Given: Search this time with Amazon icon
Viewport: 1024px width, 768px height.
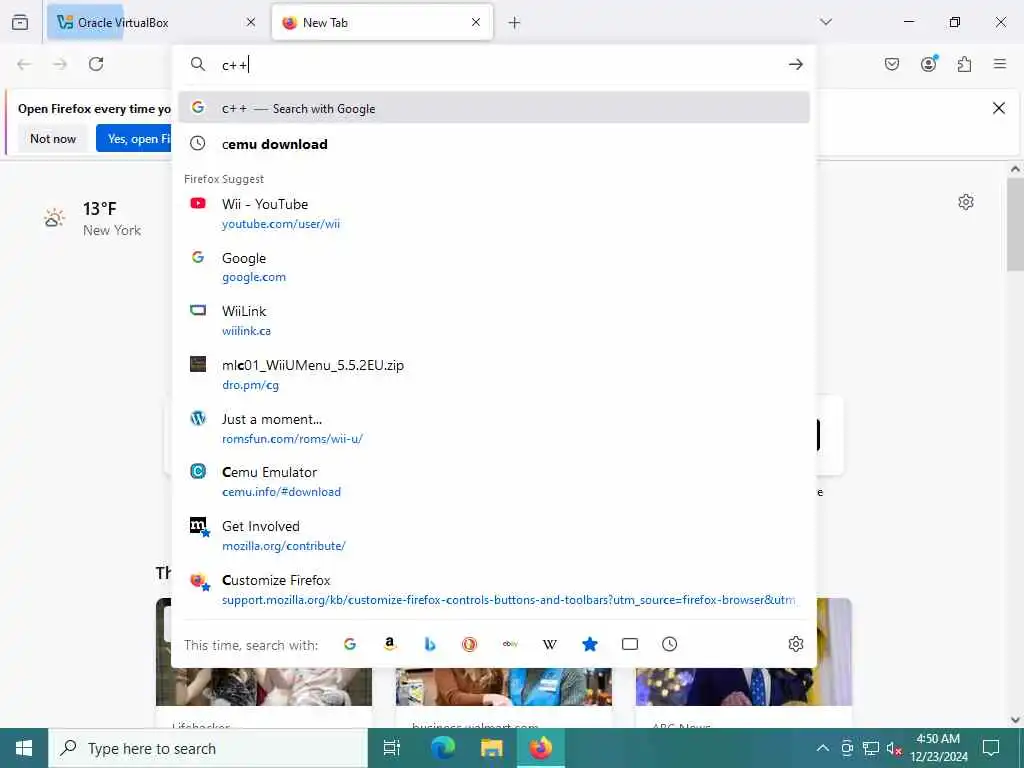Looking at the screenshot, I should (390, 645).
